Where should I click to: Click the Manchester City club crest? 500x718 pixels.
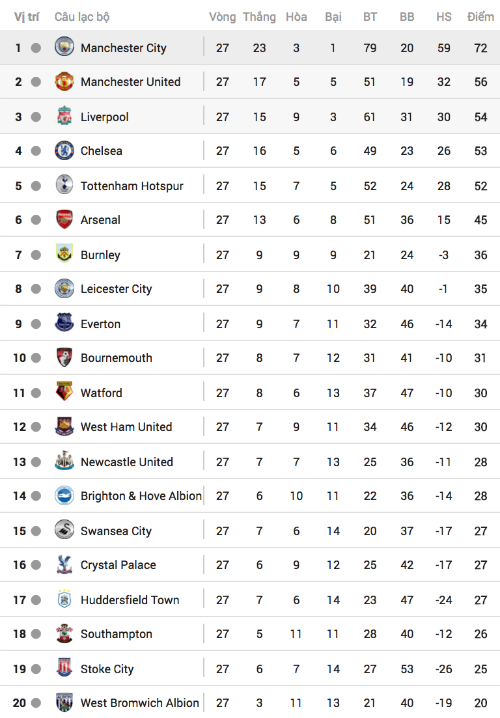pyautogui.click(x=64, y=47)
